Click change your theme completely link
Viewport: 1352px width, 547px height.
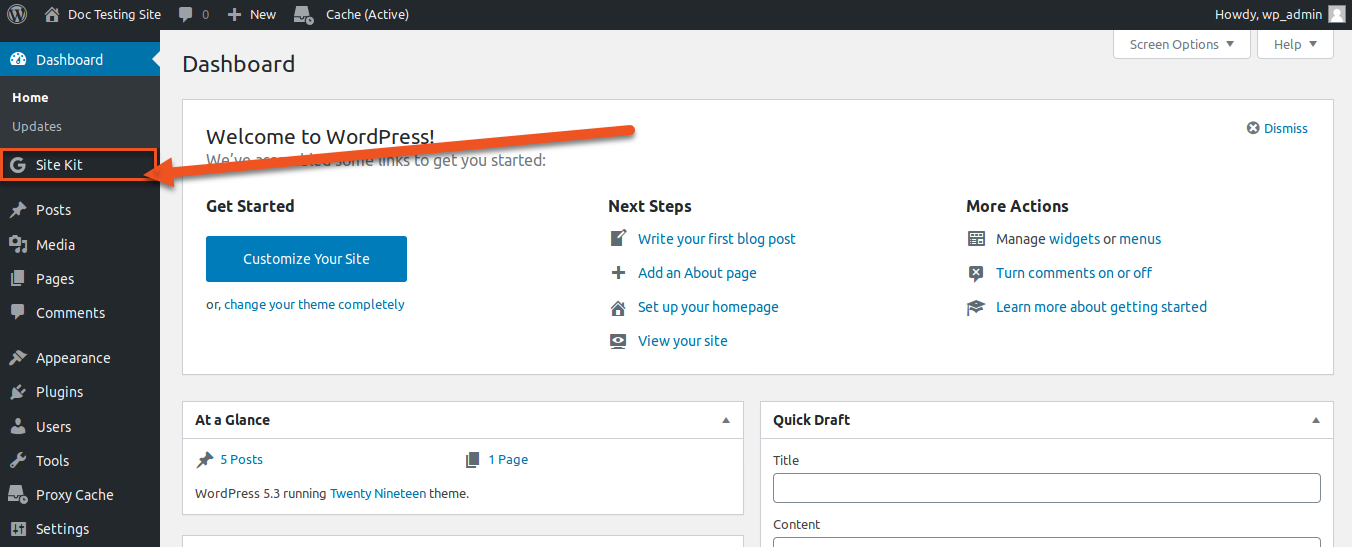click(314, 304)
